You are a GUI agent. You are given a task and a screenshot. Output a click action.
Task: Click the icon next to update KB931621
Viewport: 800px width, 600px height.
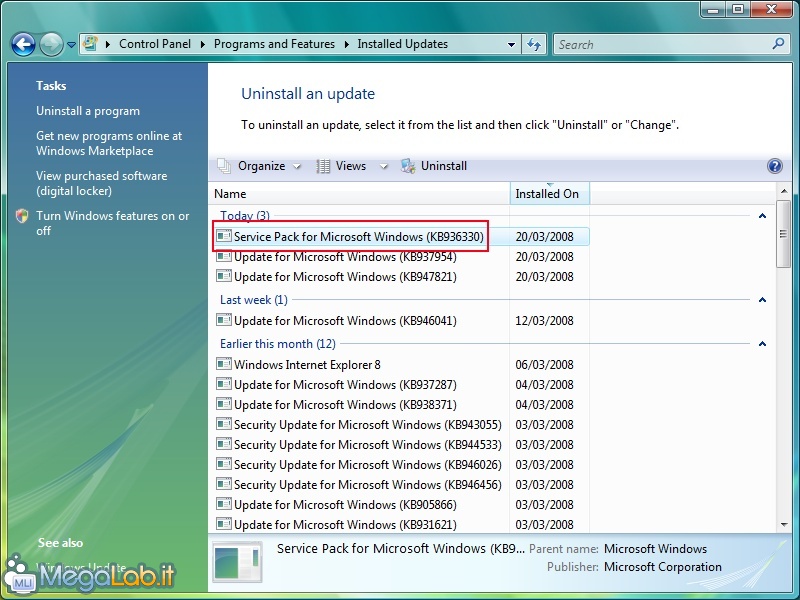coord(223,524)
